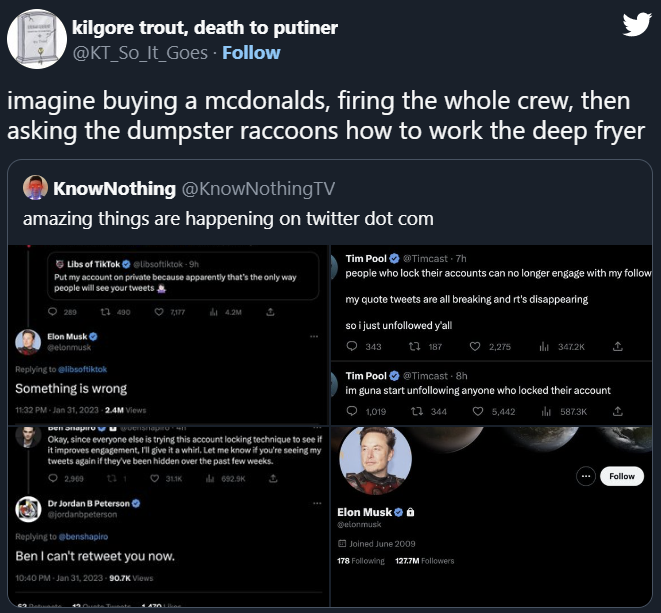This screenshot has width=661, height=613.
Task: Open the more options circle beside the Follow button
Action: tap(587, 476)
